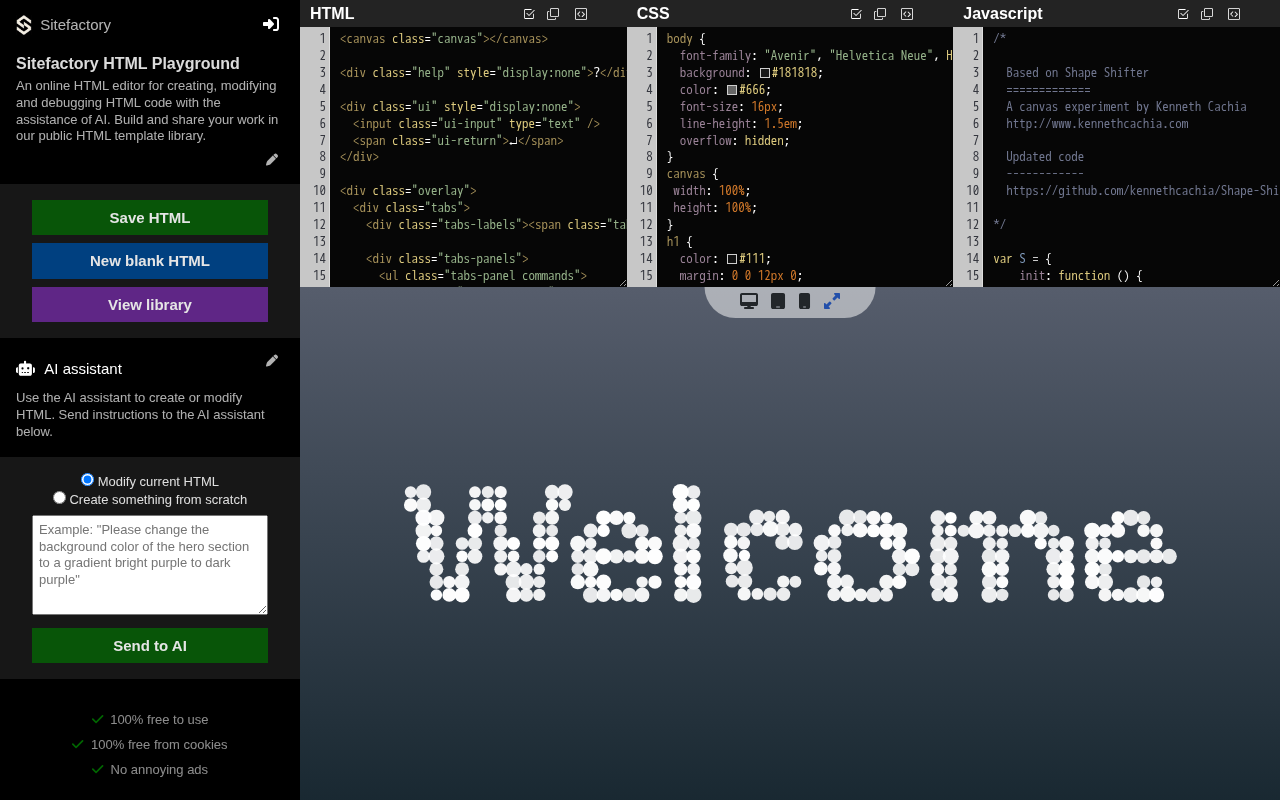Click the copy icon in the HTML header
1280x800 pixels.
click(553, 14)
